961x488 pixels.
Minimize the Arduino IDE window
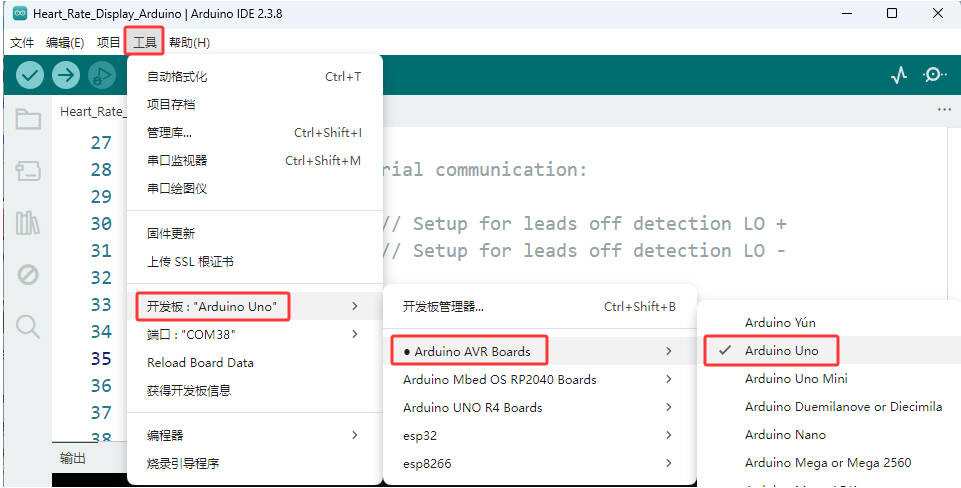(848, 13)
